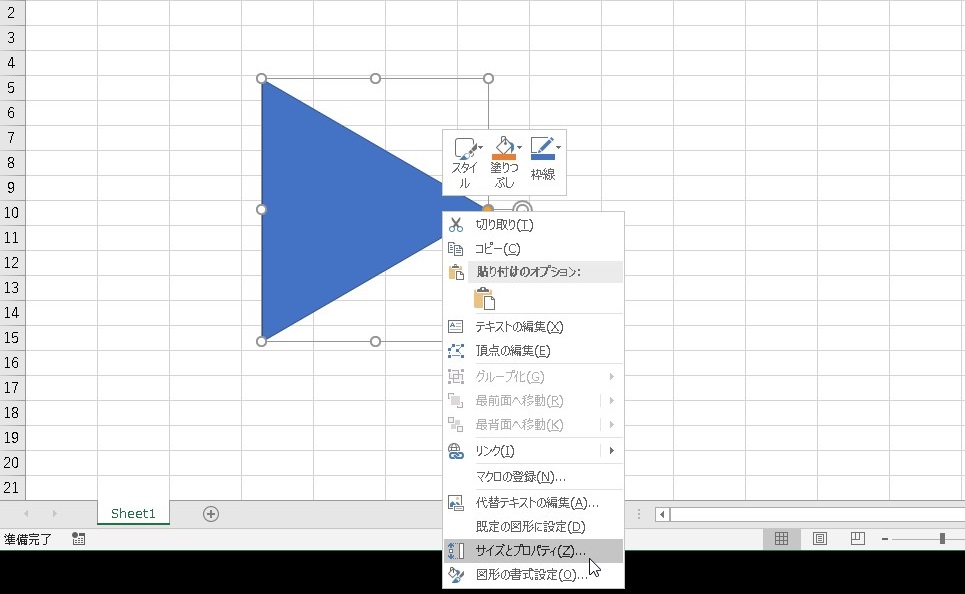965x594 pixels.
Task: Open the Sheet1 tab
Action: pyautogui.click(x=133, y=513)
